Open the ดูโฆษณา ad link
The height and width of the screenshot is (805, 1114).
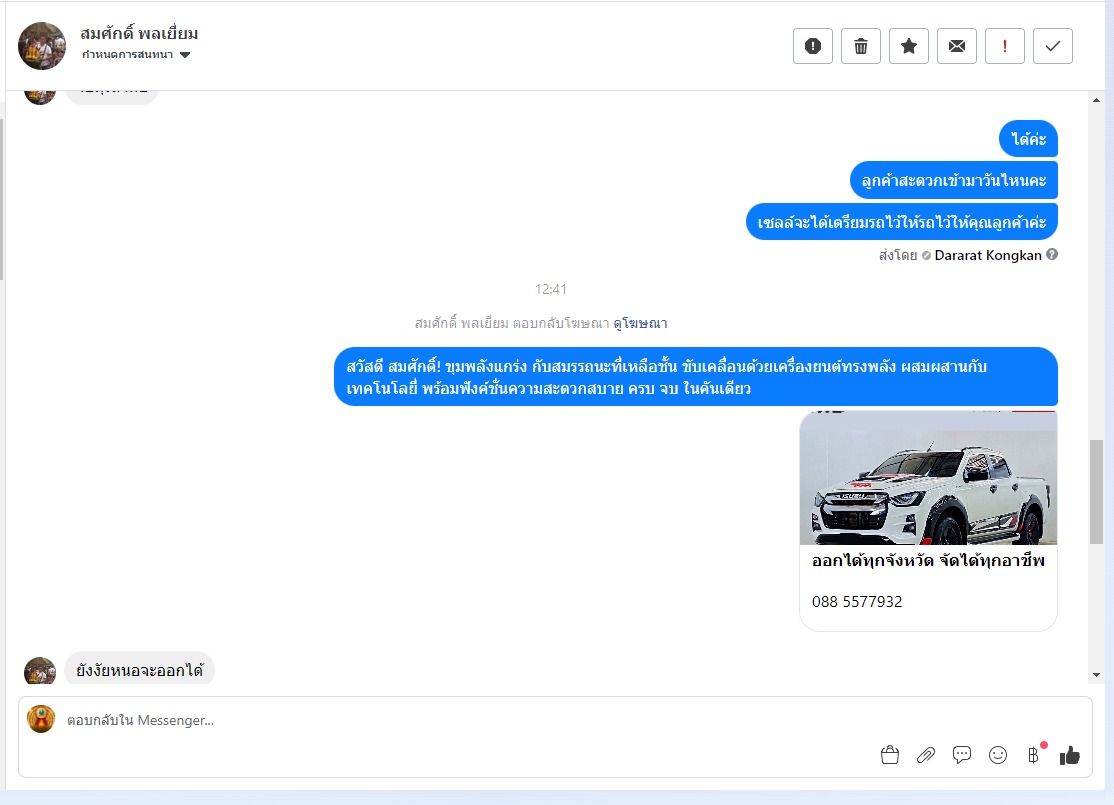pos(640,323)
